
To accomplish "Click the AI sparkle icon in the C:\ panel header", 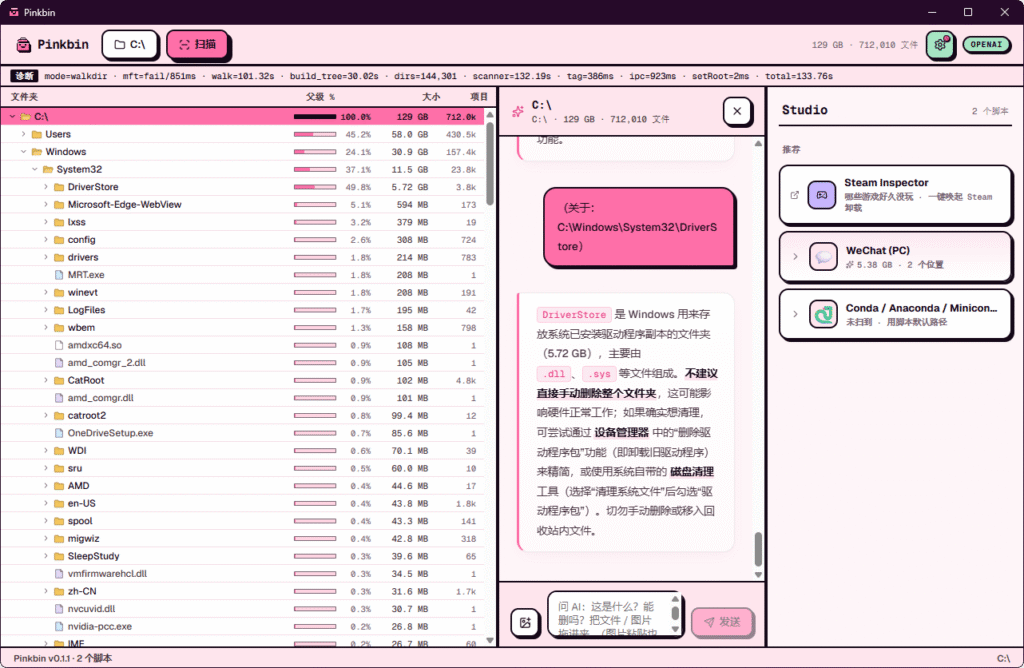I will click(x=518, y=112).
